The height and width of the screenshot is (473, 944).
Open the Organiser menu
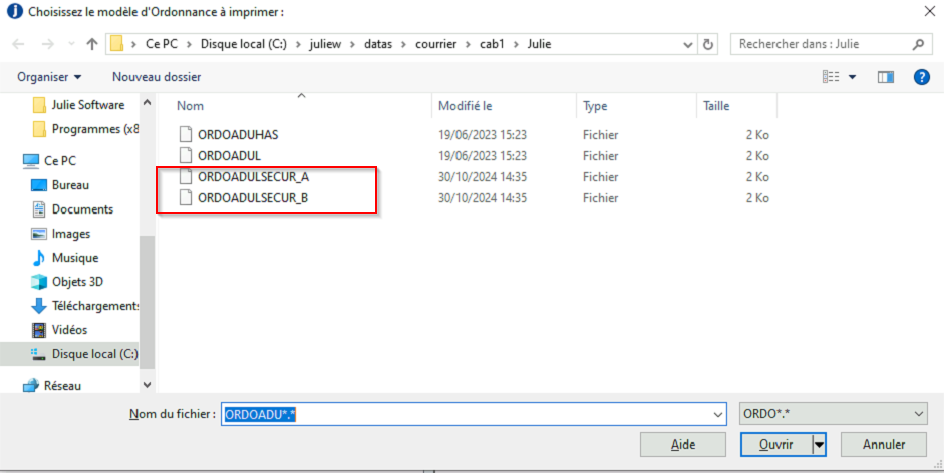(49, 77)
